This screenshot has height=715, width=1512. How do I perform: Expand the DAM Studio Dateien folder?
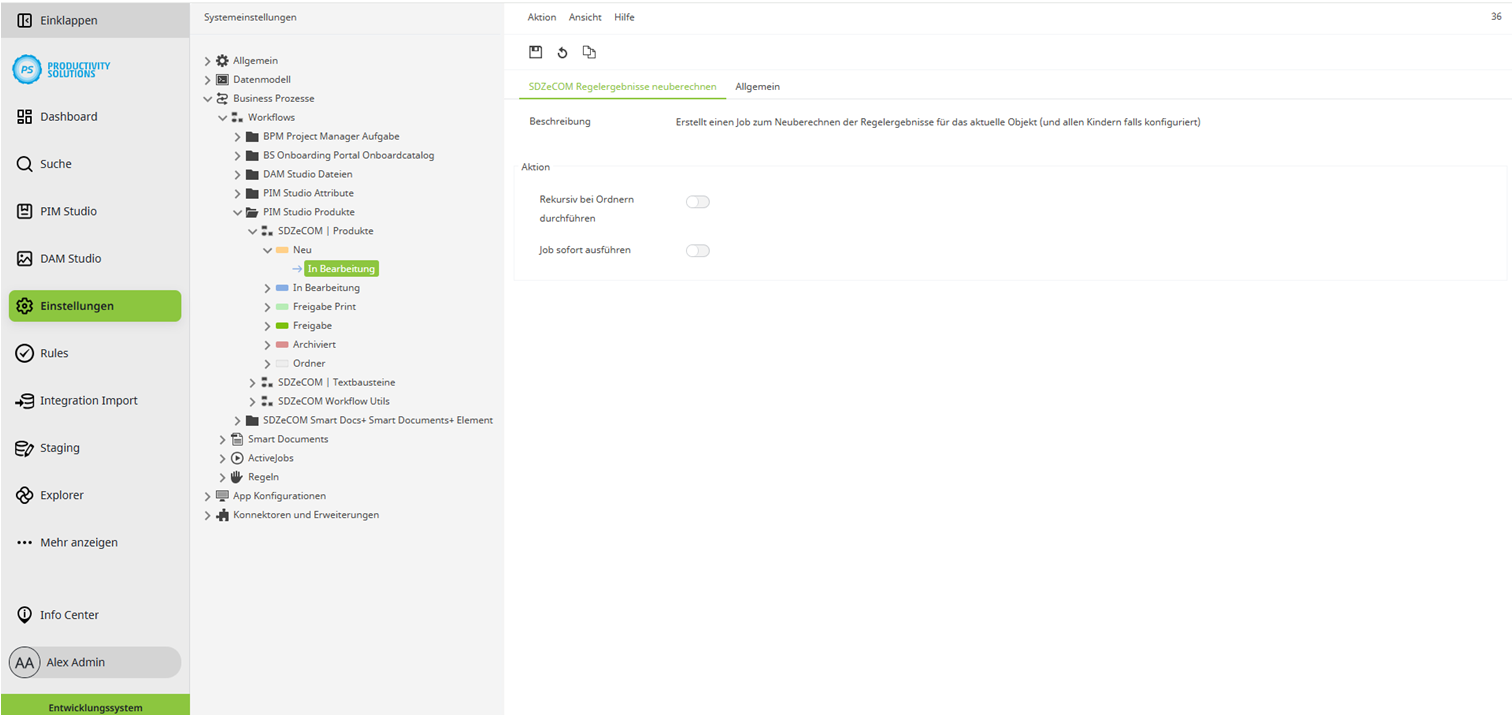(x=236, y=174)
